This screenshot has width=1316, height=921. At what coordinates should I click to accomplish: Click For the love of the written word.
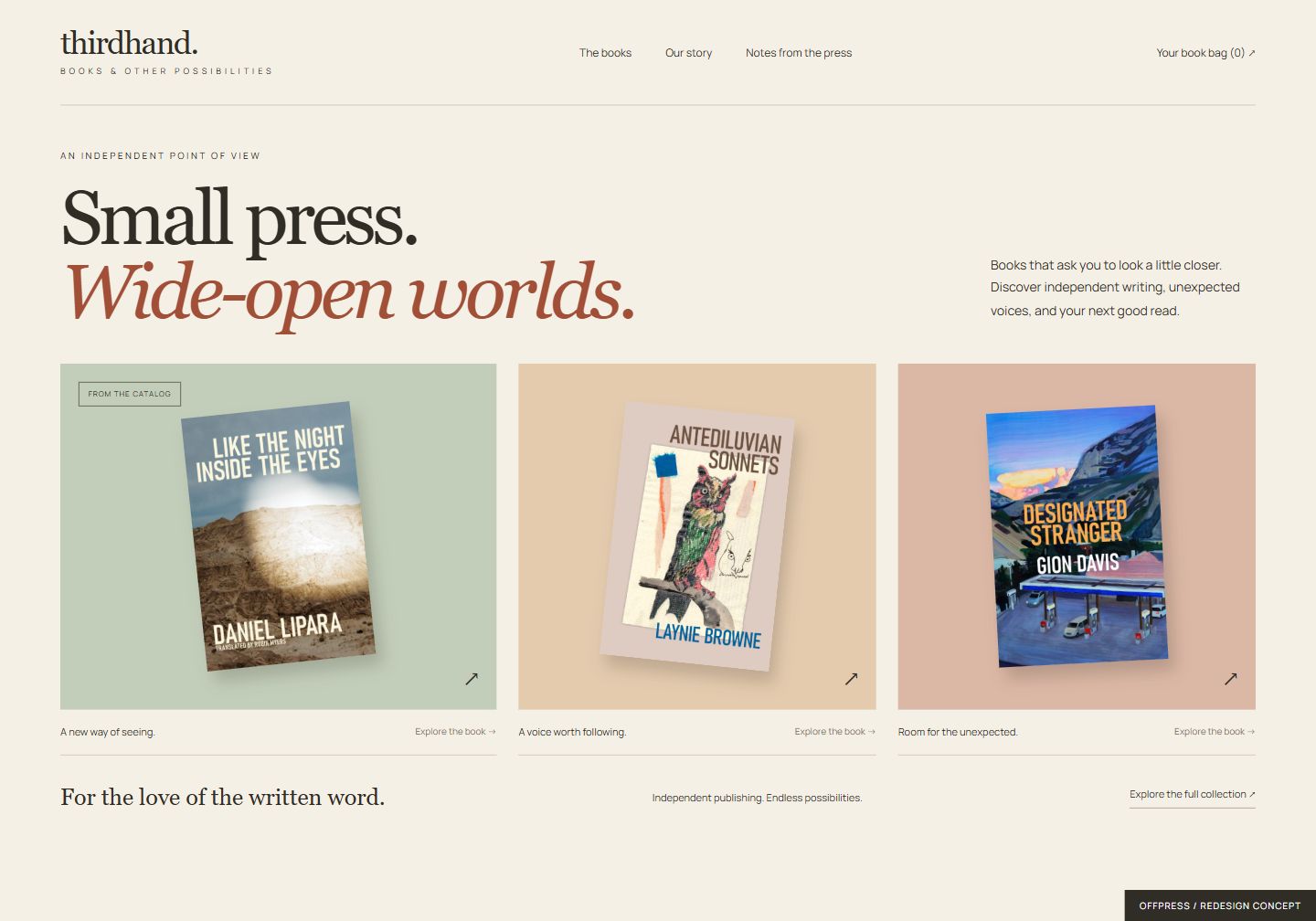(222, 798)
